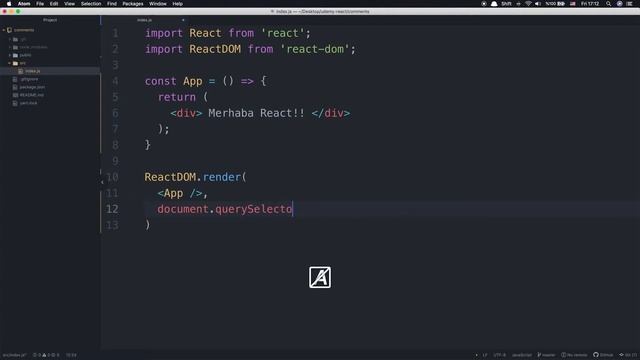
Task: Click ReactDOM.render on line 10
Action: click(193, 177)
